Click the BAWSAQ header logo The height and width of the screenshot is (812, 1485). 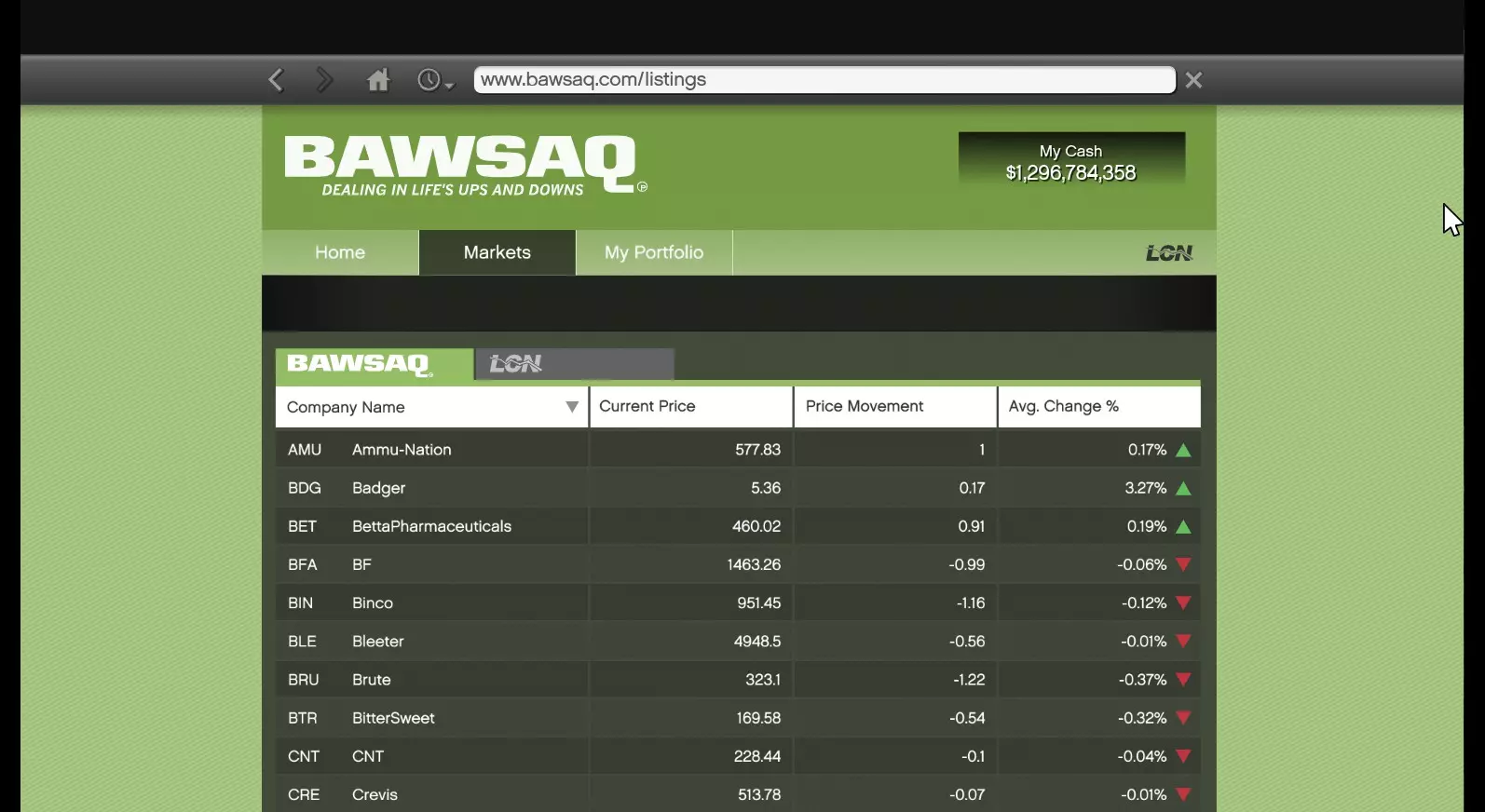click(464, 166)
